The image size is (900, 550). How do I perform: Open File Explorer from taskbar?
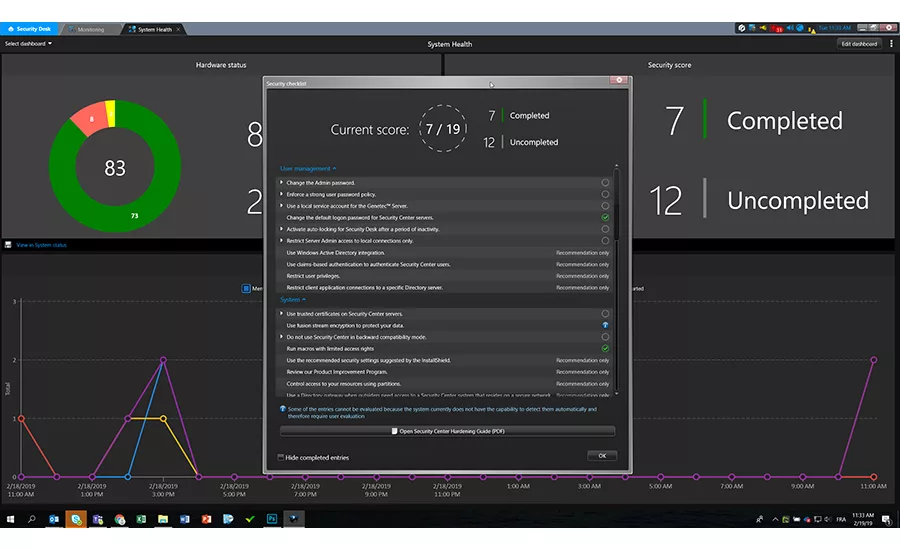point(163,519)
